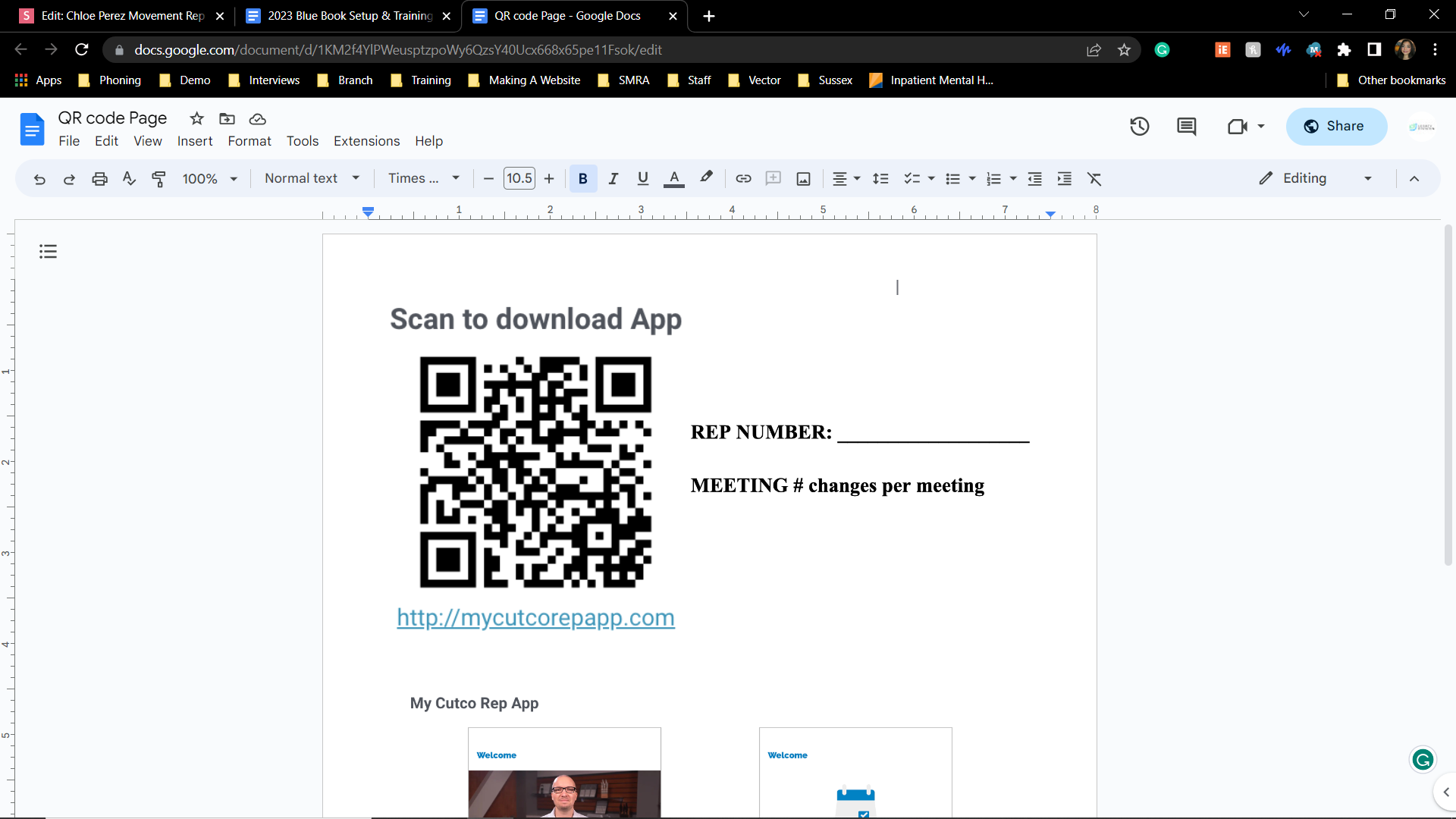Open the mycutcorepapp.com hyperlink
This screenshot has width=1456, height=819.
(535, 617)
